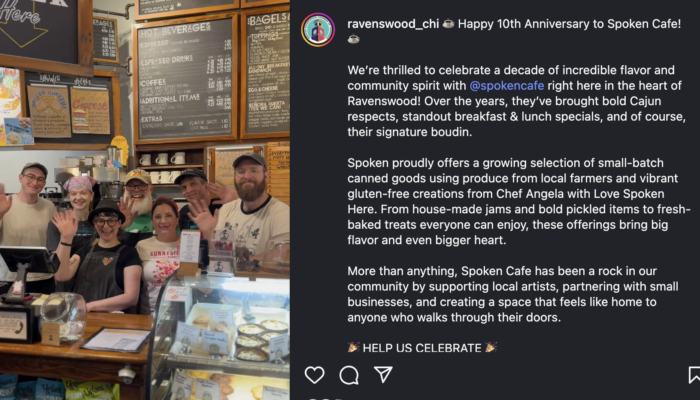Click the Bagels chalkboard menu in the photo
The width and height of the screenshot is (700, 400).
266,75
